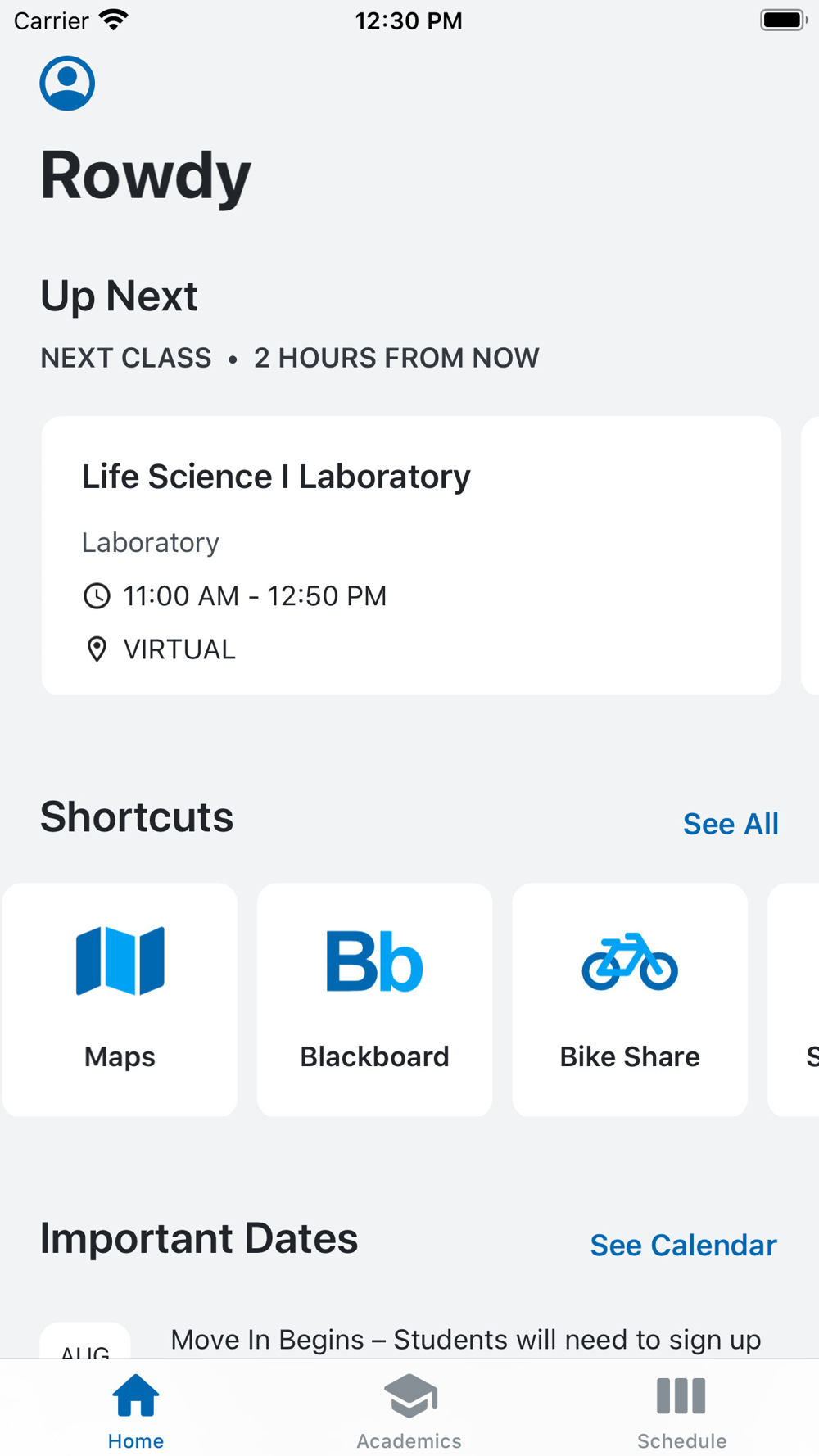Viewport: 819px width, 1456px height.
Task: Switch to the Academics tab label
Action: coord(409,1441)
